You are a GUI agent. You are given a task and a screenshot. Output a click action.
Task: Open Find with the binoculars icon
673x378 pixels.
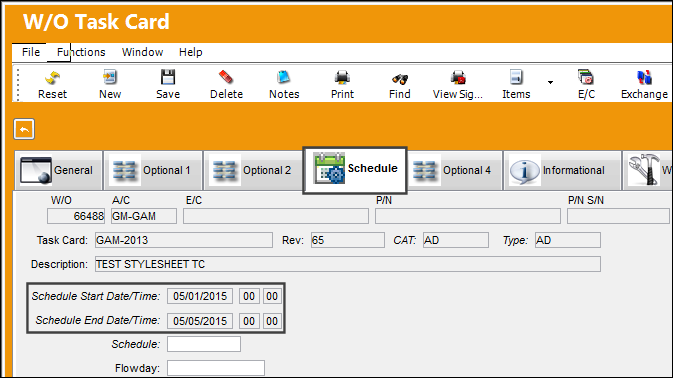pos(400,79)
